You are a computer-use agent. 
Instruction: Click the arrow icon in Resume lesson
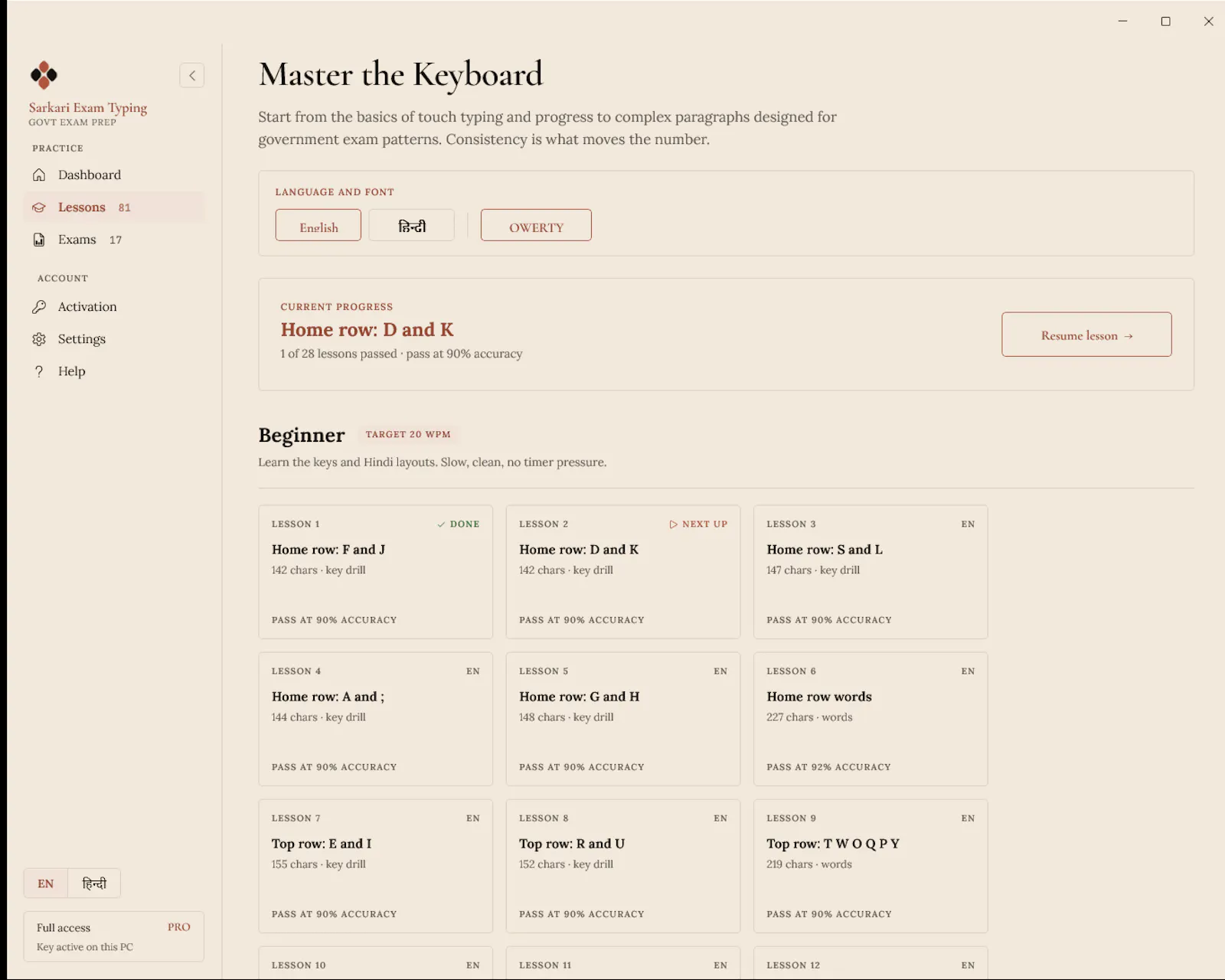pyautogui.click(x=1129, y=336)
